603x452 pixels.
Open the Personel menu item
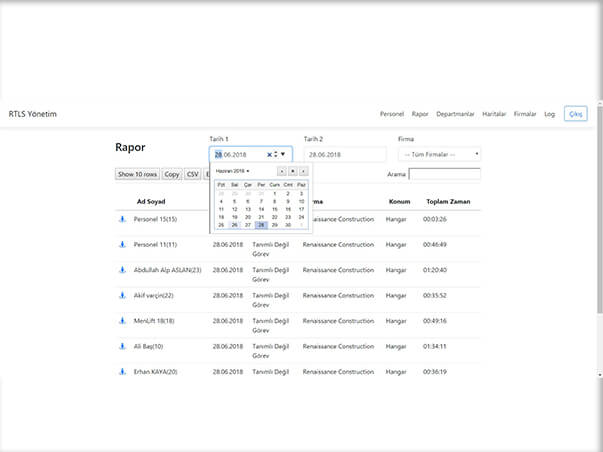(392, 114)
